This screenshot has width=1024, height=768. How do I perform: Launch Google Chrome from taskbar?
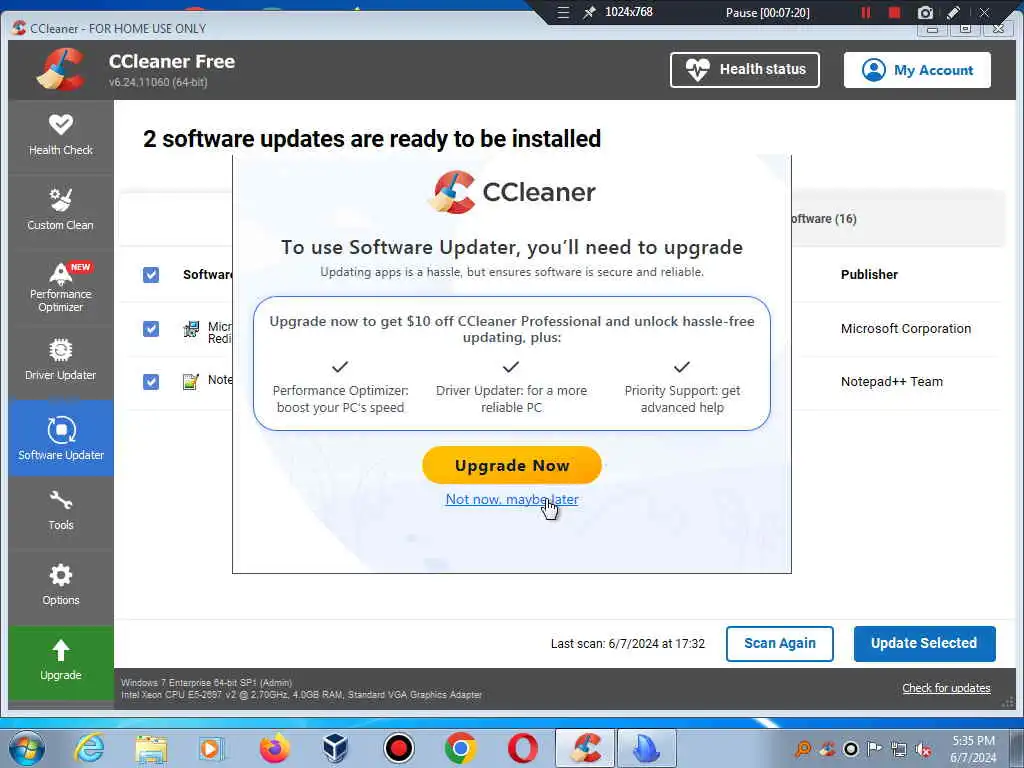coord(460,748)
